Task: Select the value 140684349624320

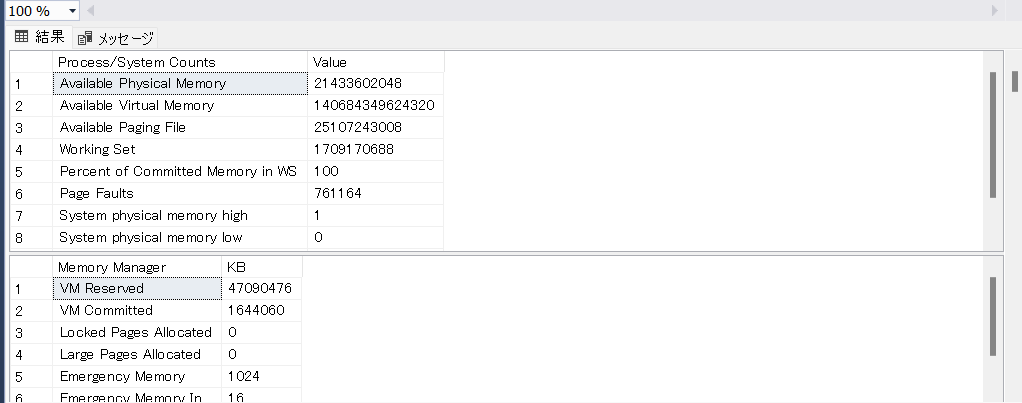Action: tap(375, 106)
